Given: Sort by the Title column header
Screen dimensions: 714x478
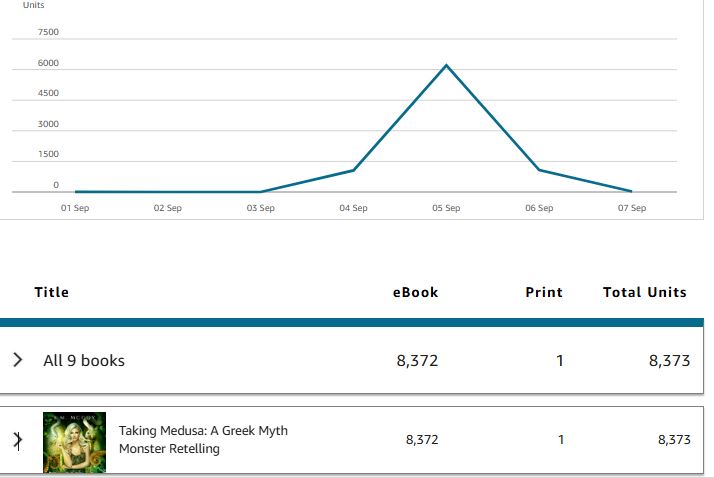Looking at the screenshot, I should [51, 292].
